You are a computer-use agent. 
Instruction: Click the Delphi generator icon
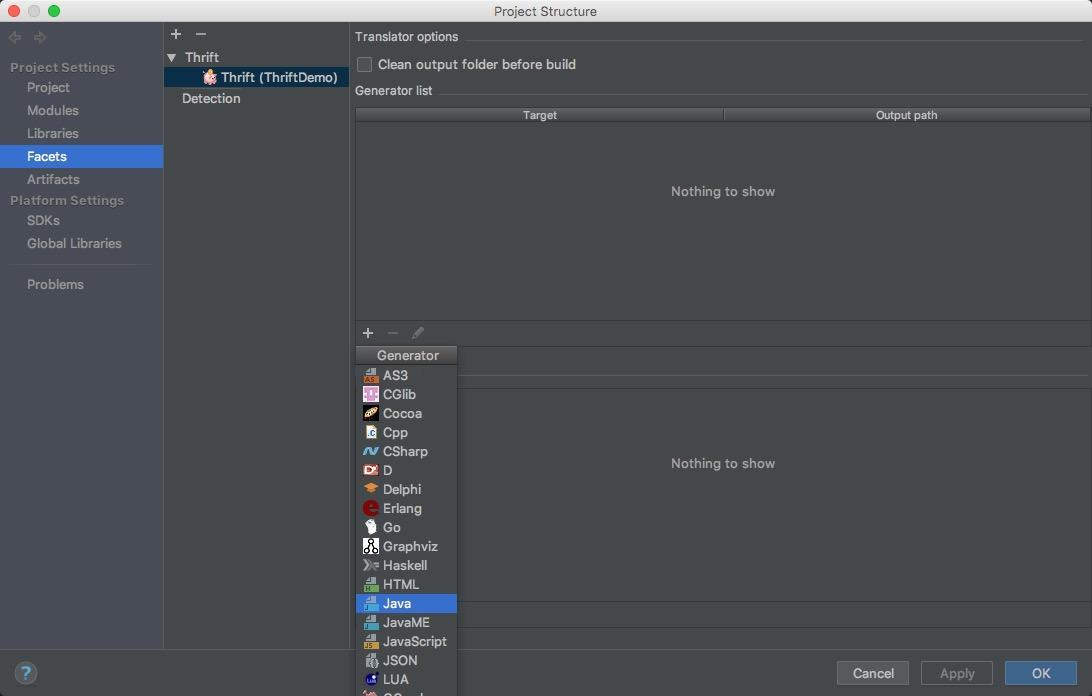tap(370, 489)
